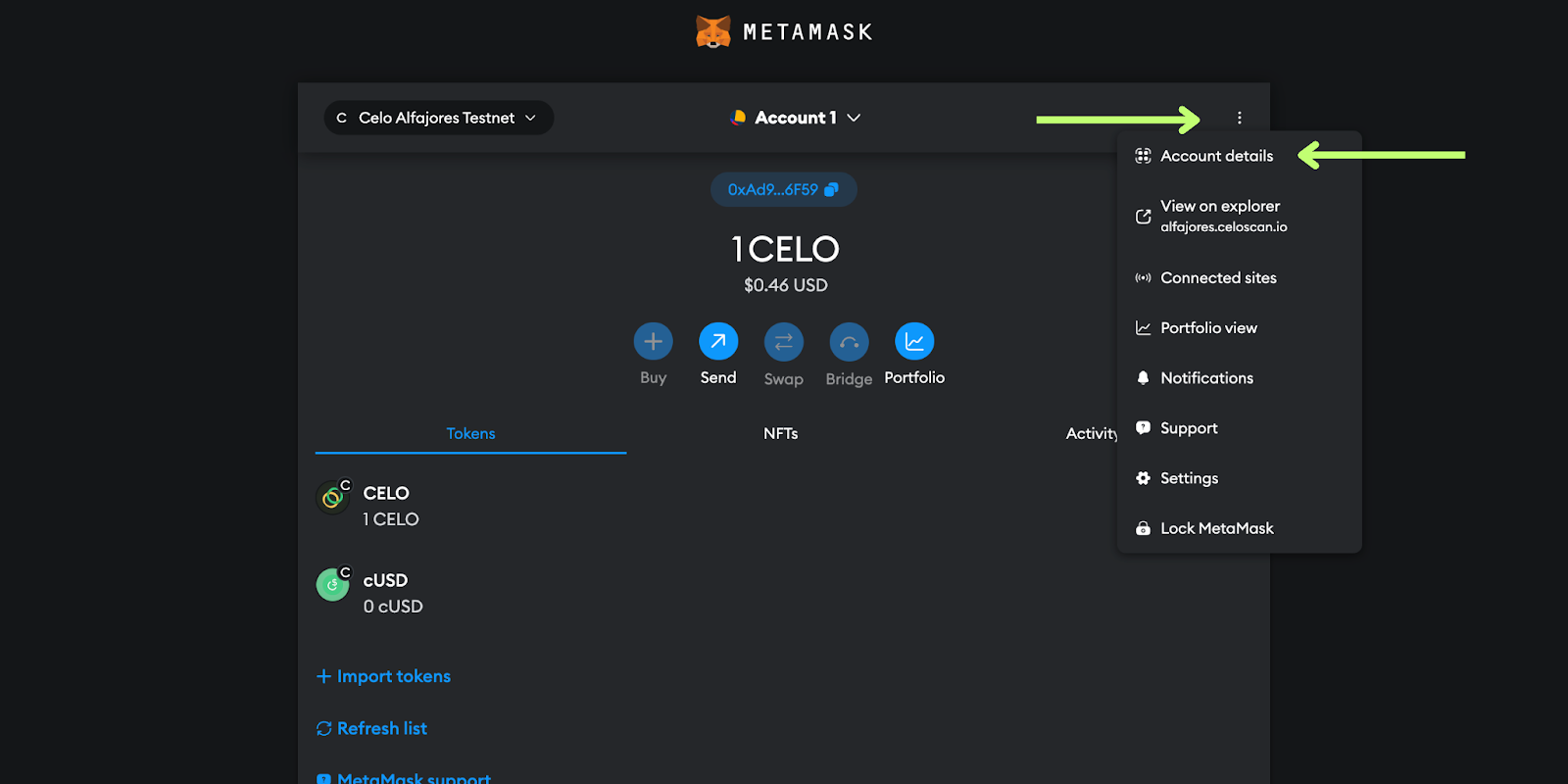
Task: Open the cUSD token row name
Action: [x=385, y=580]
